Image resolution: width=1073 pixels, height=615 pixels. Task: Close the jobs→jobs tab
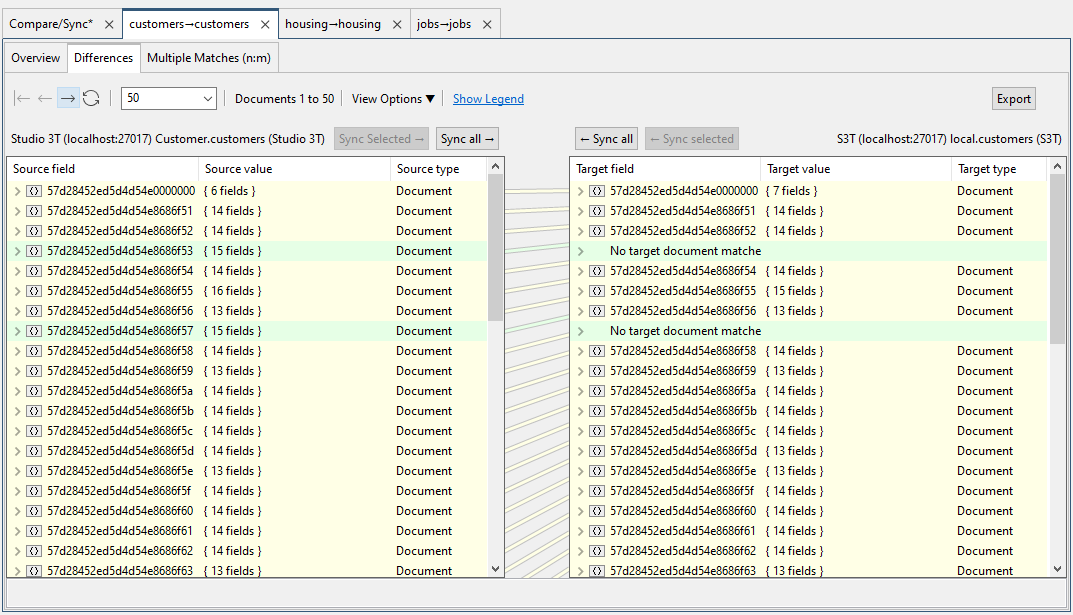487,23
